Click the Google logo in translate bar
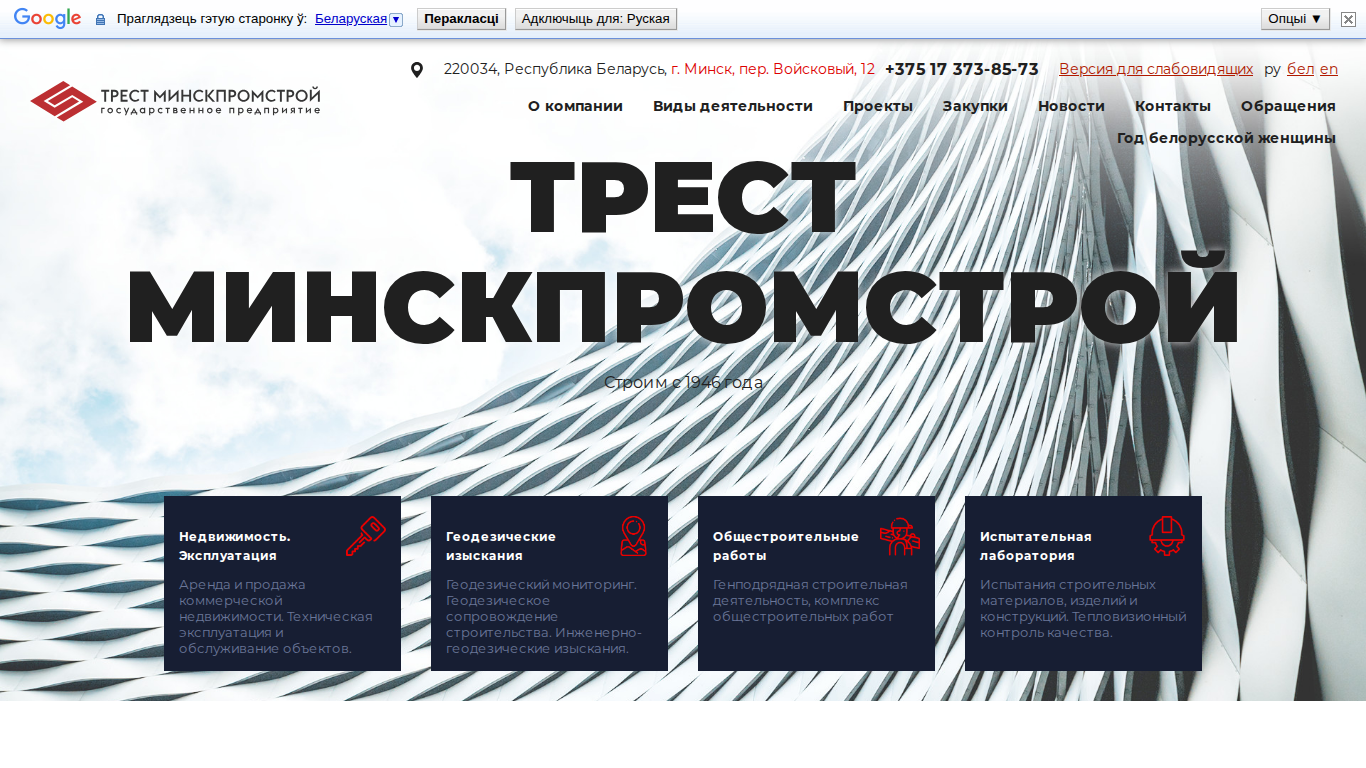This screenshot has width=1366, height=768. coord(47,18)
